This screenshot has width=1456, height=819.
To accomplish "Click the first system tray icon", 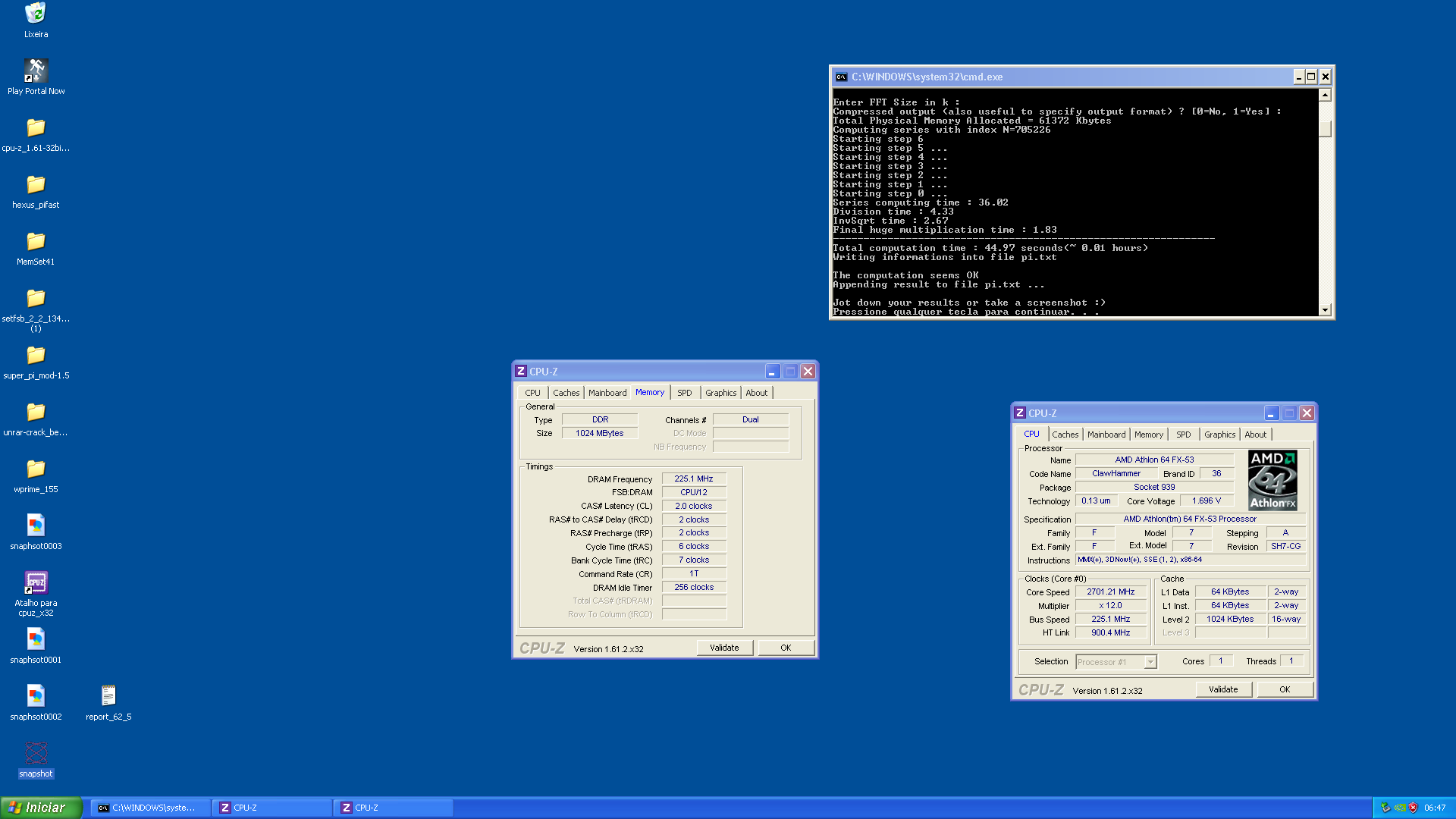I will pos(1386,808).
